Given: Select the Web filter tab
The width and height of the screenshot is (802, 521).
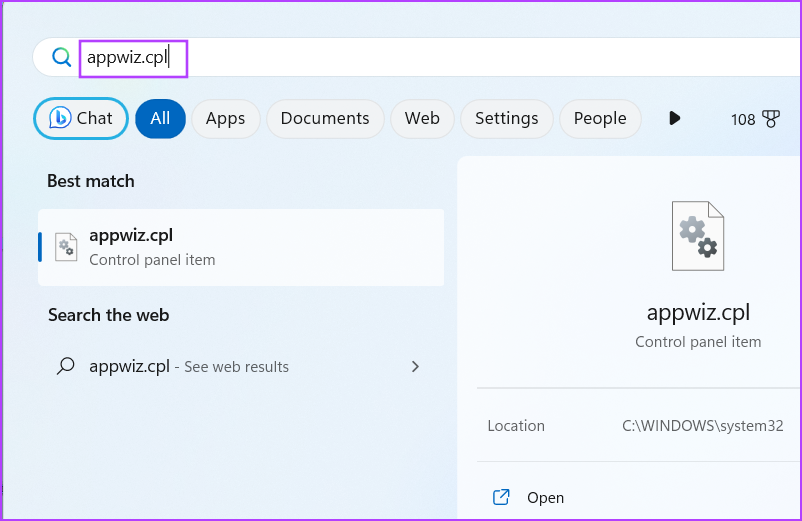Looking at the screenshot, I should (x=422, y=119).
